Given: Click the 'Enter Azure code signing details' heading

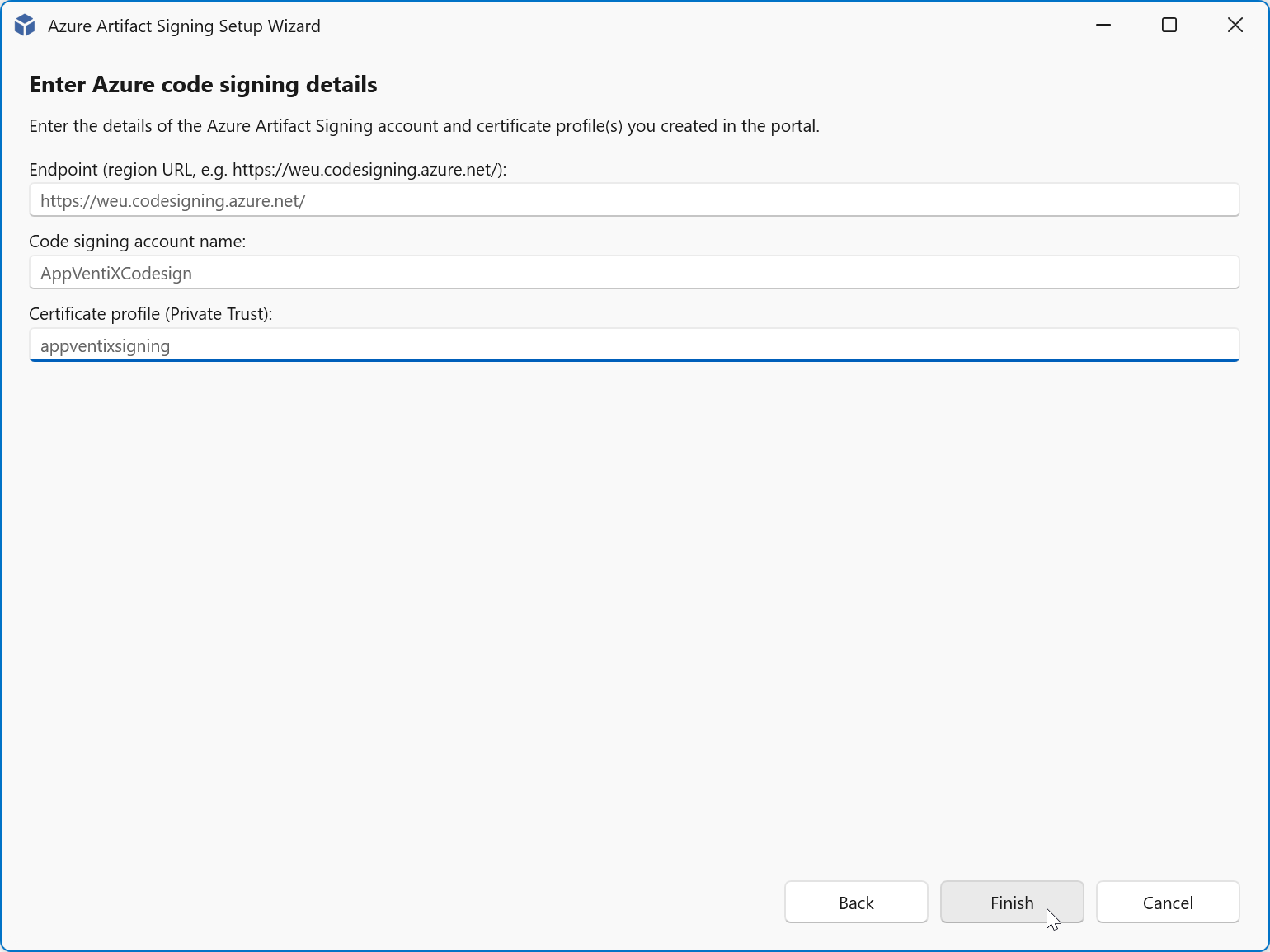Looking at the screenshot, I should (x=203, y=85).
